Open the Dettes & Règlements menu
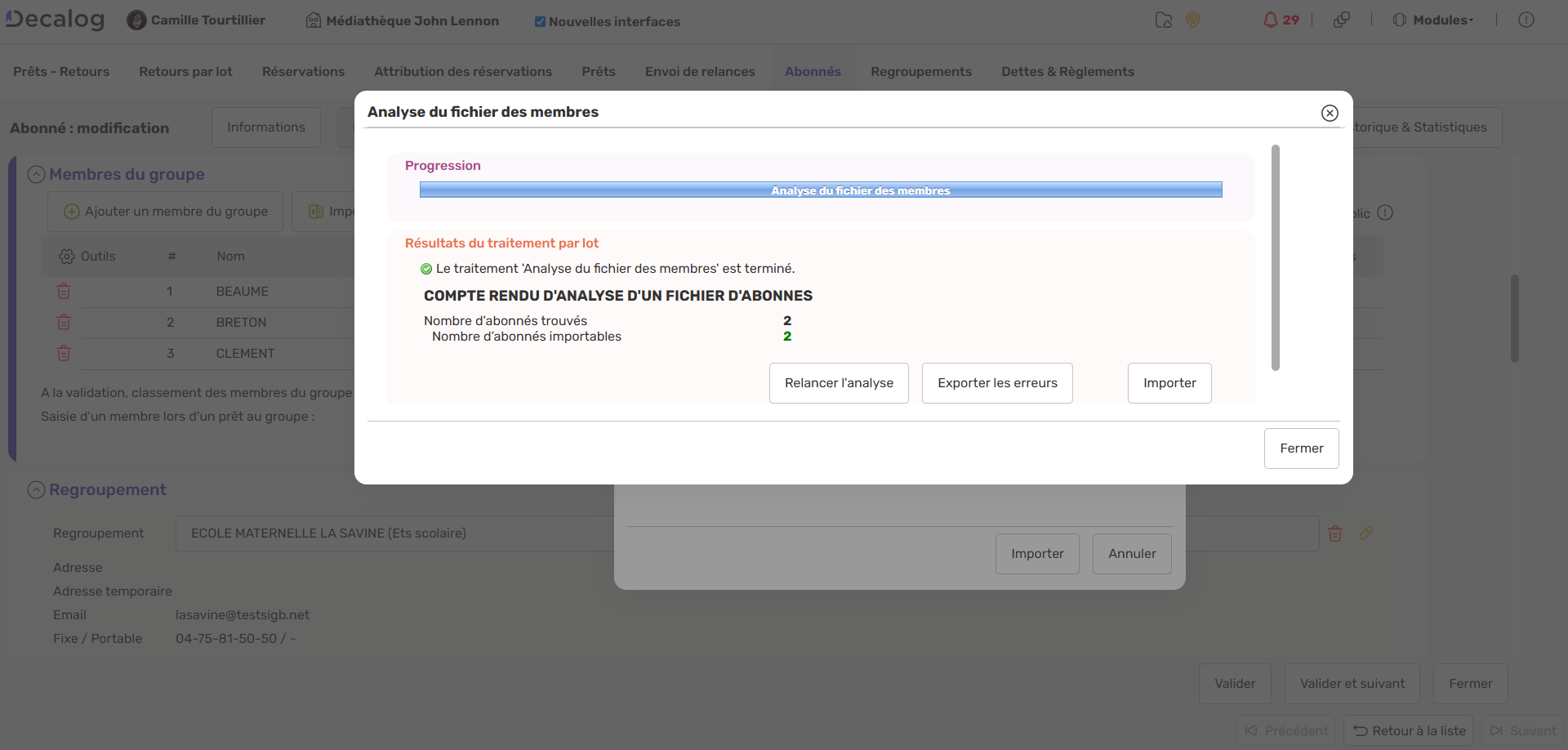 point(1067,72)
